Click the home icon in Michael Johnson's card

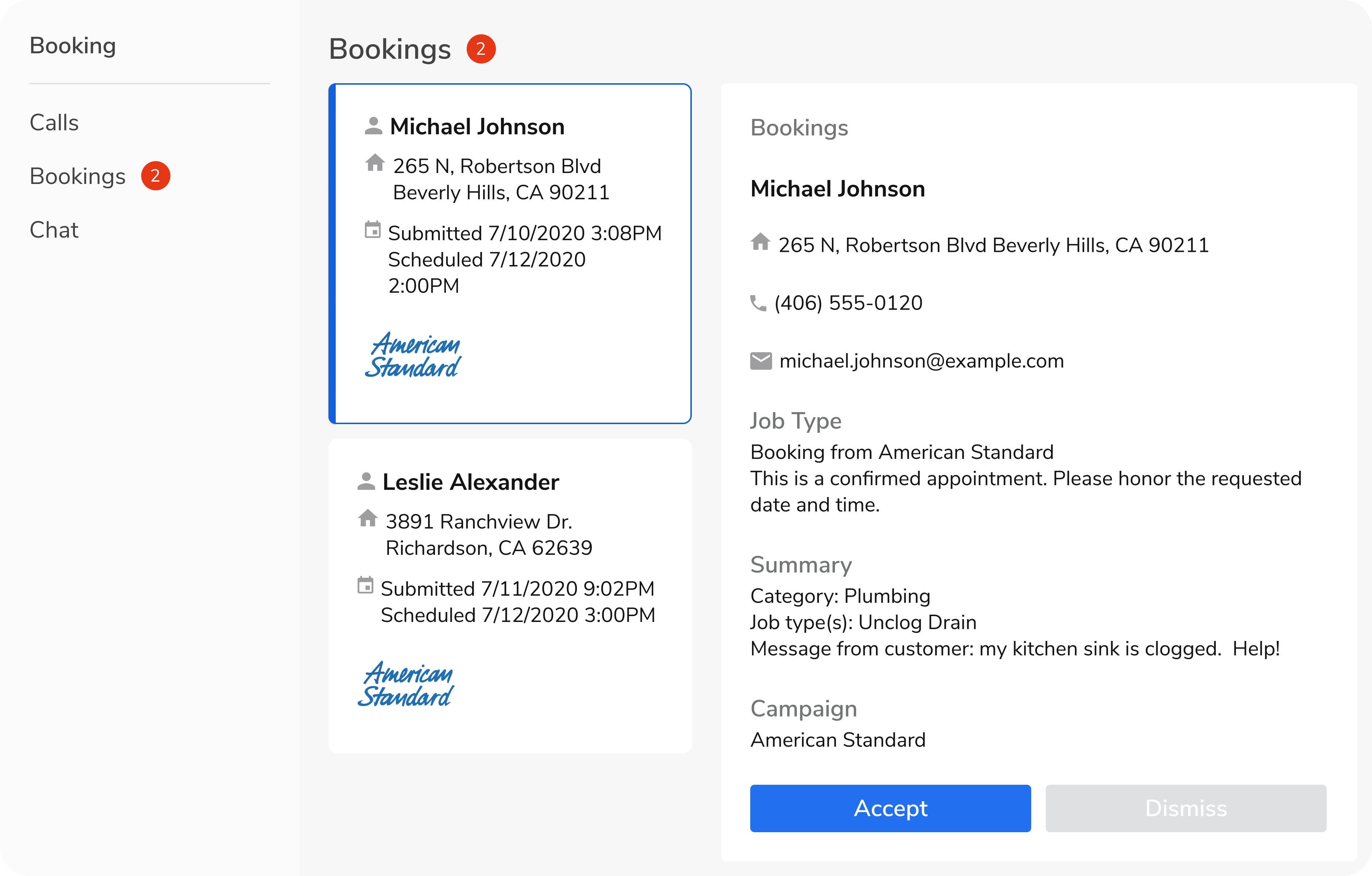click(x=375, y=163)
